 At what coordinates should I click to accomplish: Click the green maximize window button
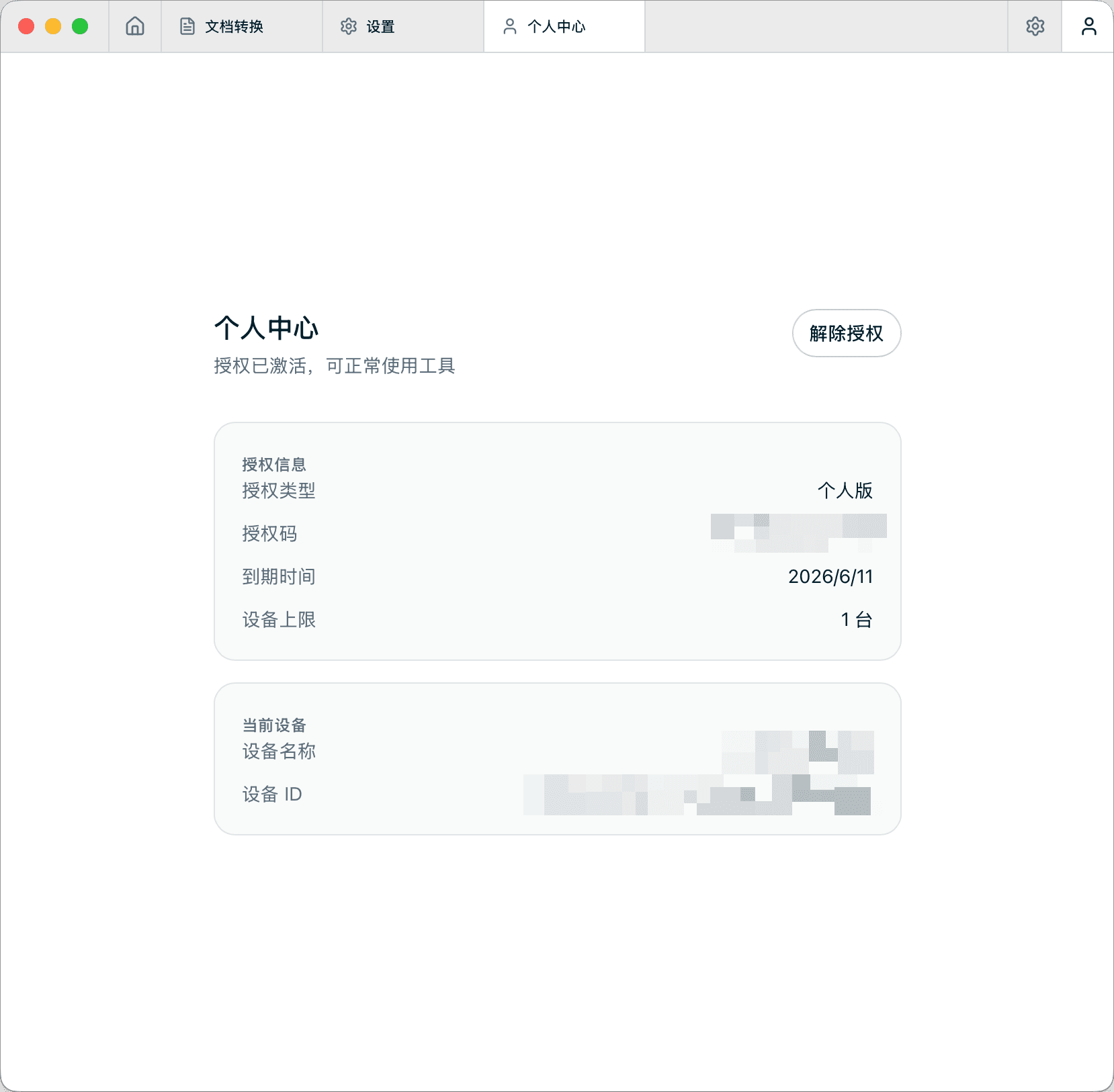80,26
